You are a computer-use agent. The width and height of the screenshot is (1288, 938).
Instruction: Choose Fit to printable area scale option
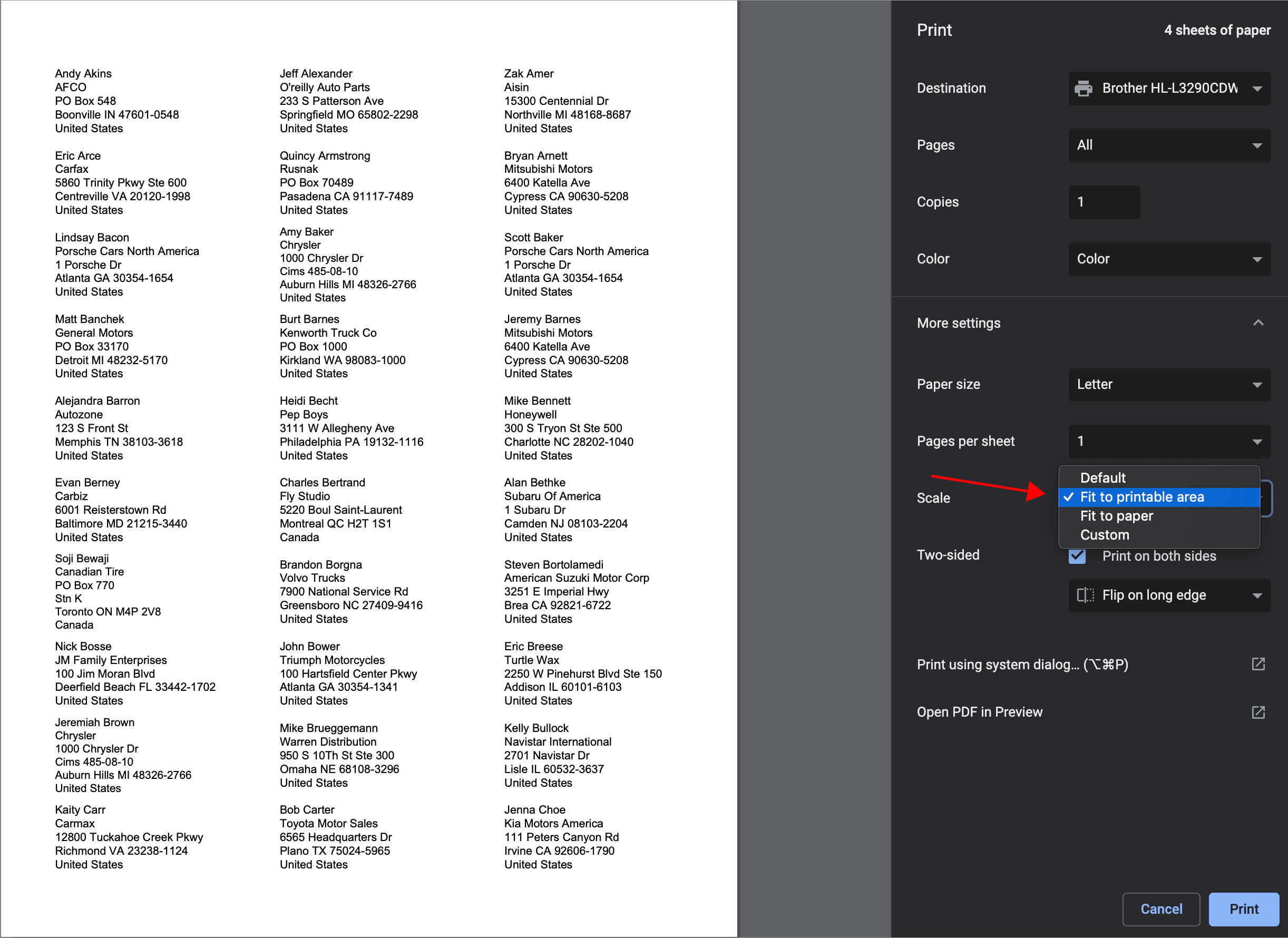(1159, 497)
